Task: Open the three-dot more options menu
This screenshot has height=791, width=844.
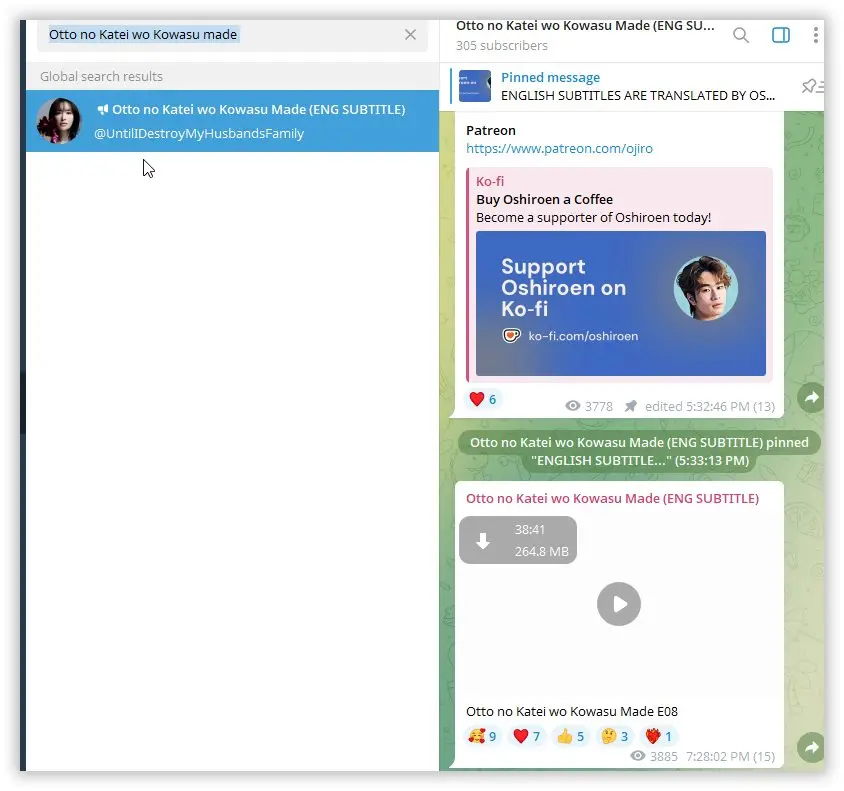Action: [x=816, y=35]
